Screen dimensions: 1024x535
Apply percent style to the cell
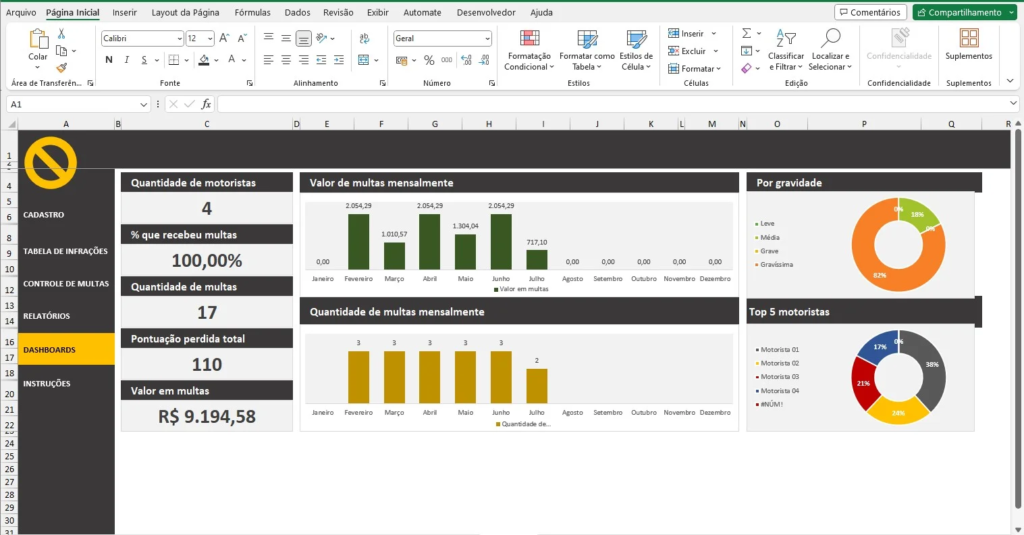(429, 60)
